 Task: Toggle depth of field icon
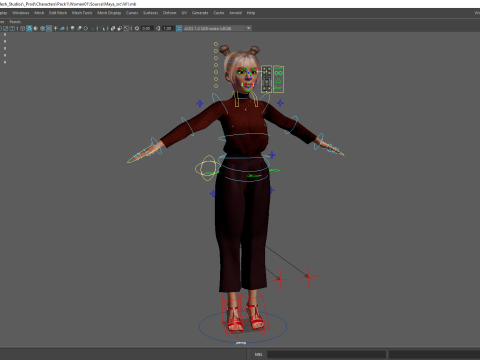coord(92,28)
